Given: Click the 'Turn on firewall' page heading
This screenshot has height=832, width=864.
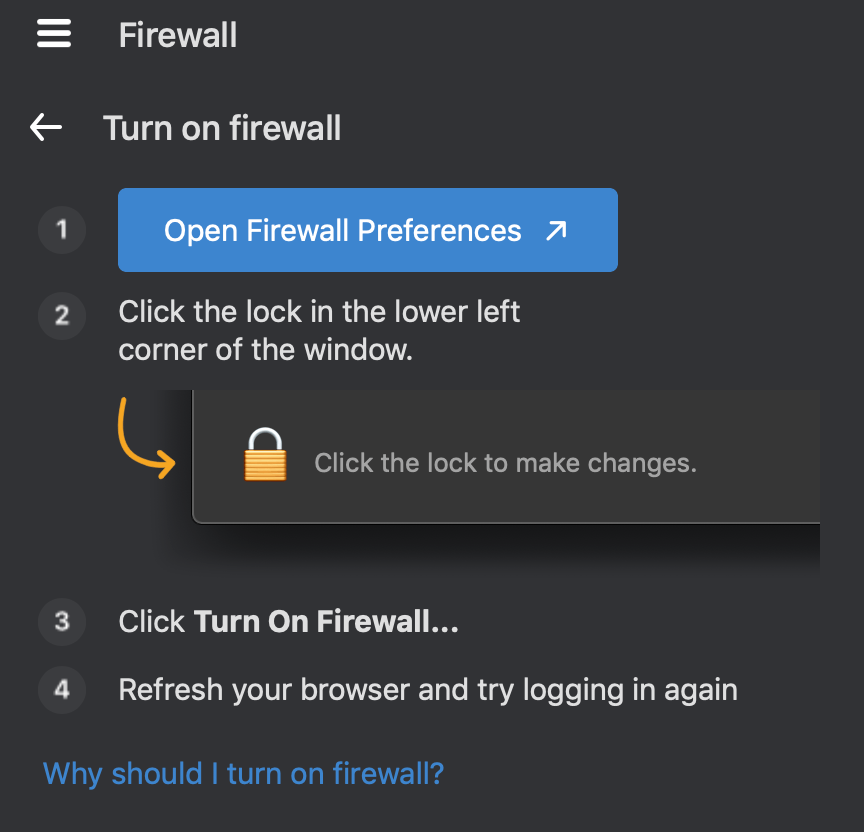Looking at the screenshot, I should tap(222, 128).
